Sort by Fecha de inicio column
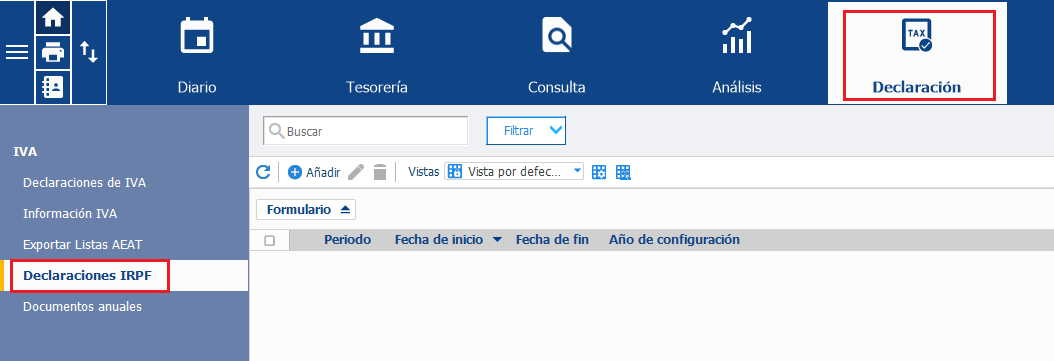Image resolution: width=1054 pixels, height=361 pixels. pos(439,240)
